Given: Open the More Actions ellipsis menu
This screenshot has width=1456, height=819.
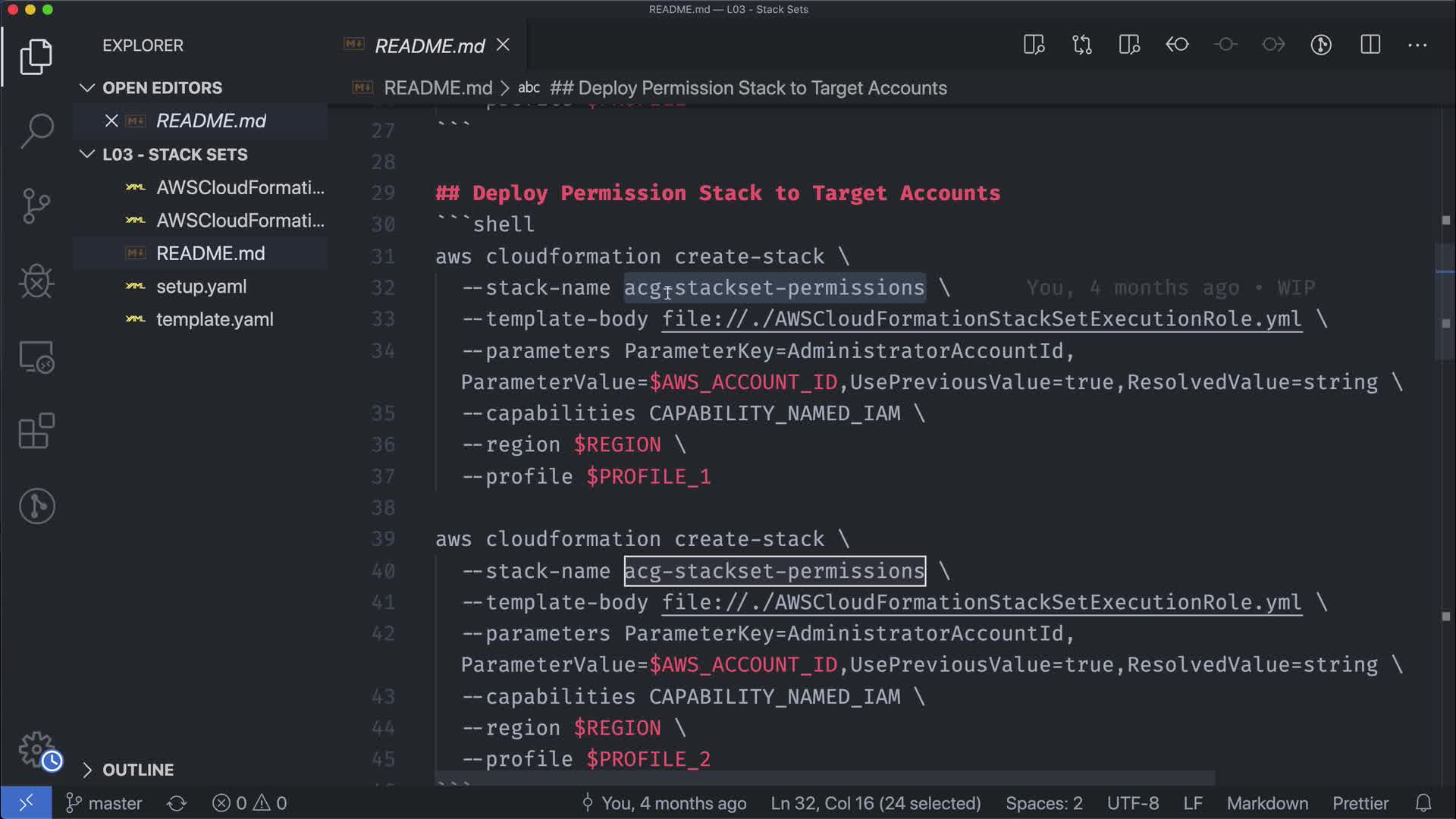Looking at the screenshot, I should [1417, 45].
